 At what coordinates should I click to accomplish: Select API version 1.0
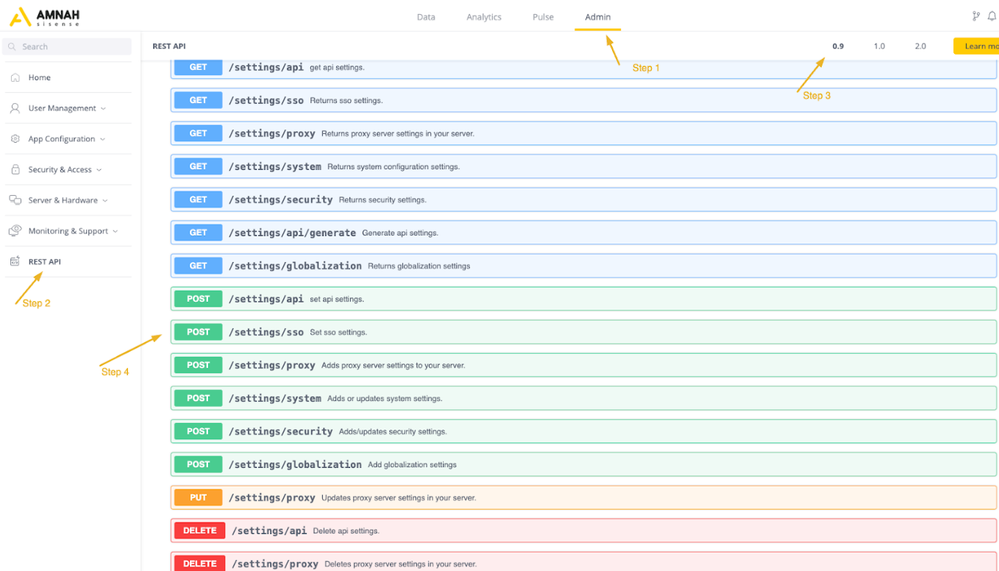[879, 46]
